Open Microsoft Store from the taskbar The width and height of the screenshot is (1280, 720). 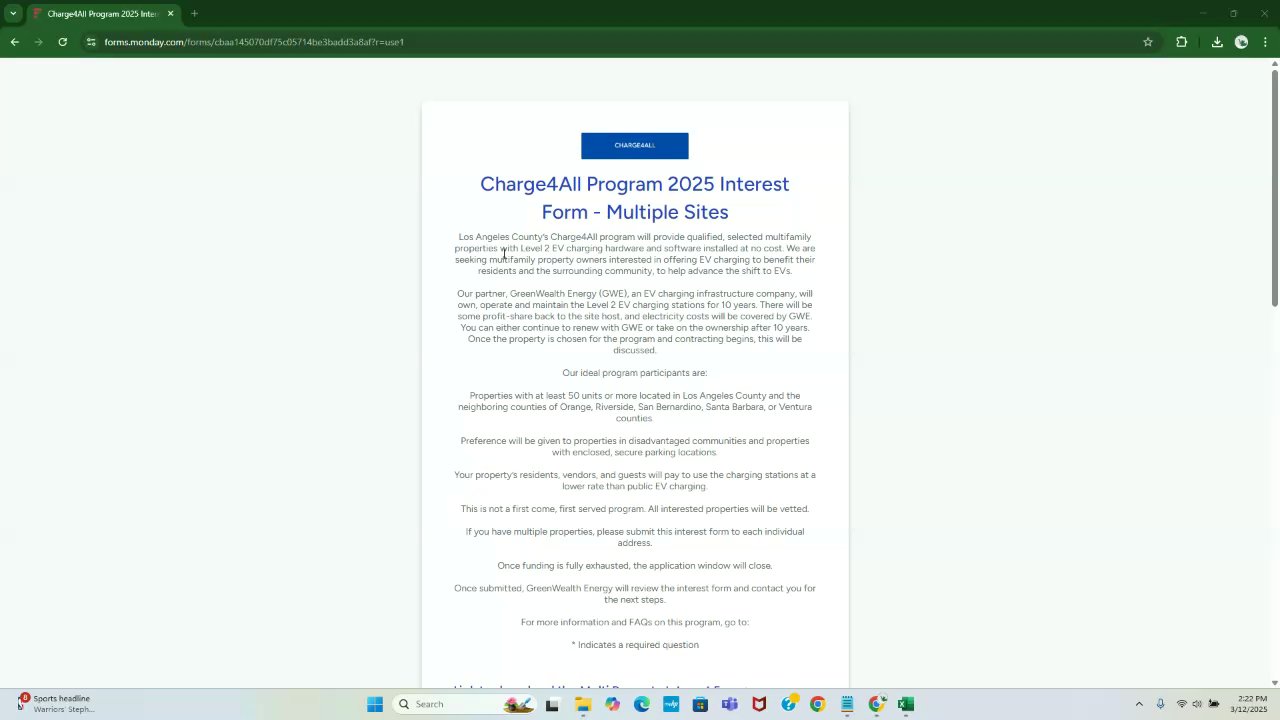[x=700, y=704]
